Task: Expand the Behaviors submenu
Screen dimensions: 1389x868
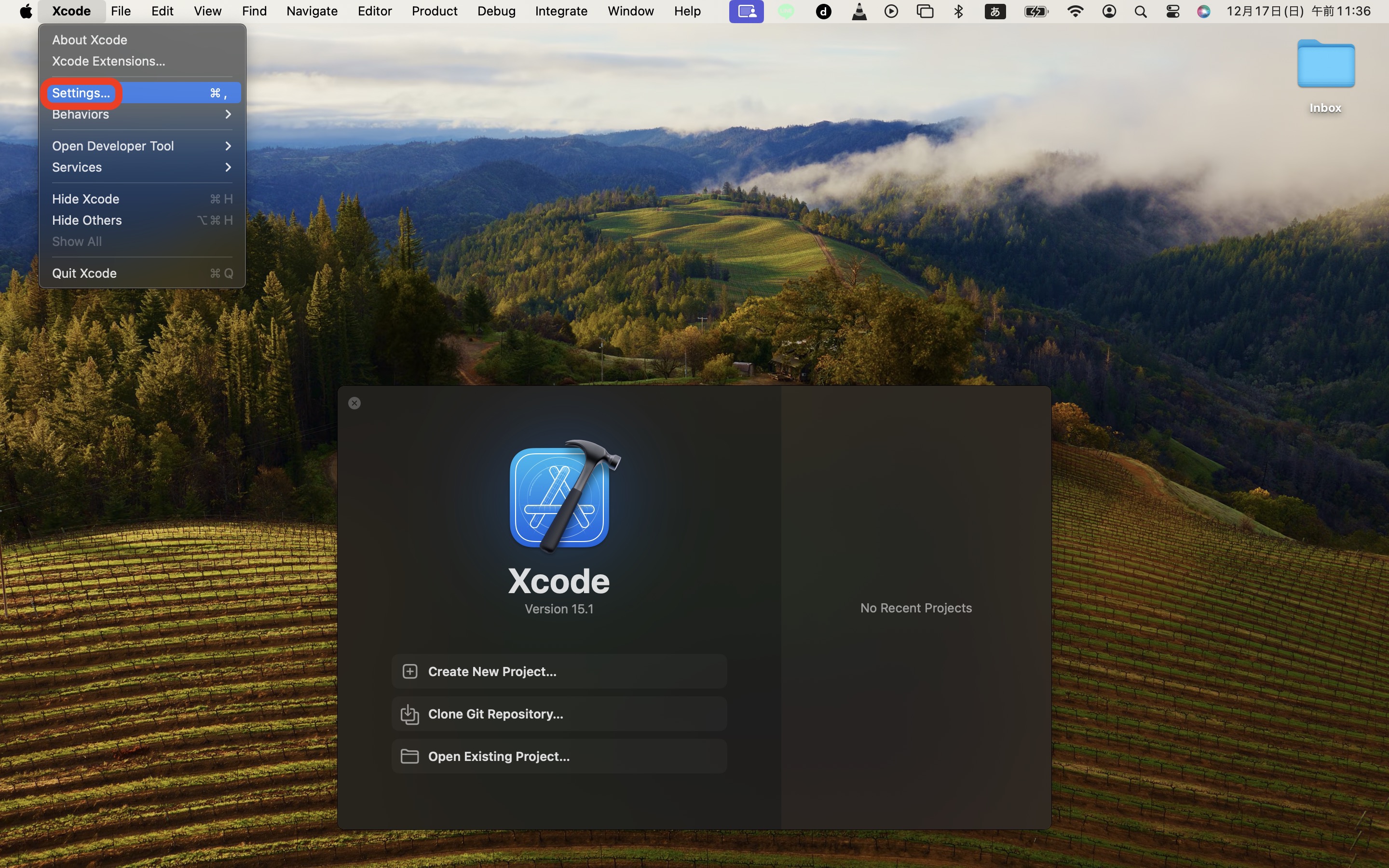Action: click(x=142, y=114)
